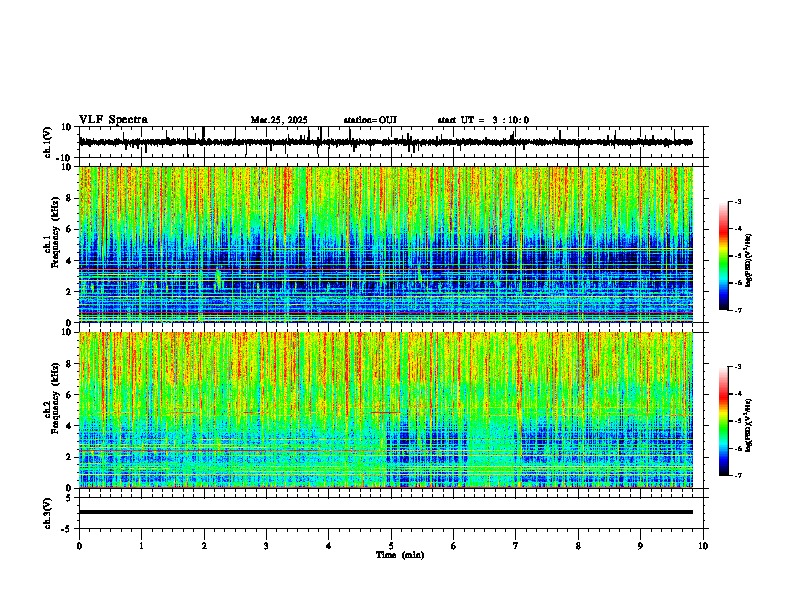
Task: Click time axis tick label "7"
Action: click(x=516, y=546)
